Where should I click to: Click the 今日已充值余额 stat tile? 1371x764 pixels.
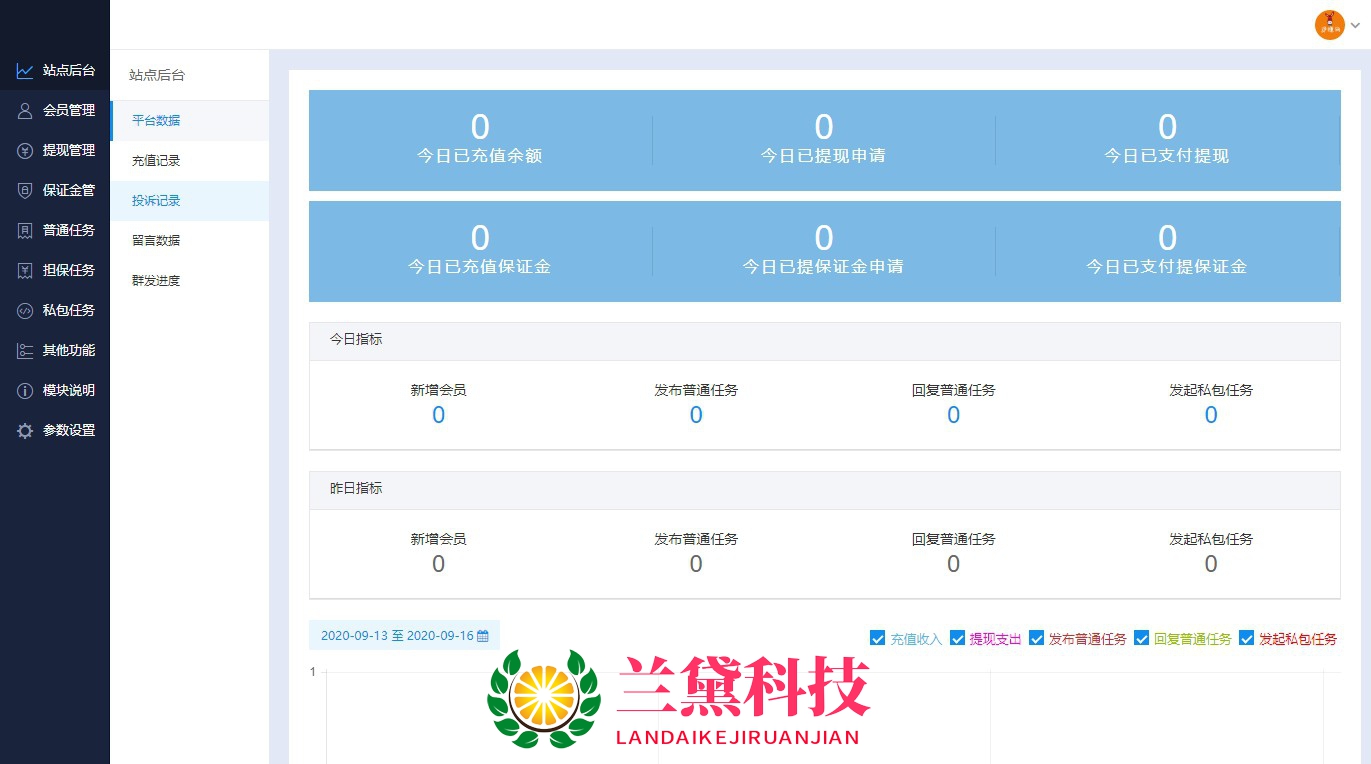[x=480, y=140]
